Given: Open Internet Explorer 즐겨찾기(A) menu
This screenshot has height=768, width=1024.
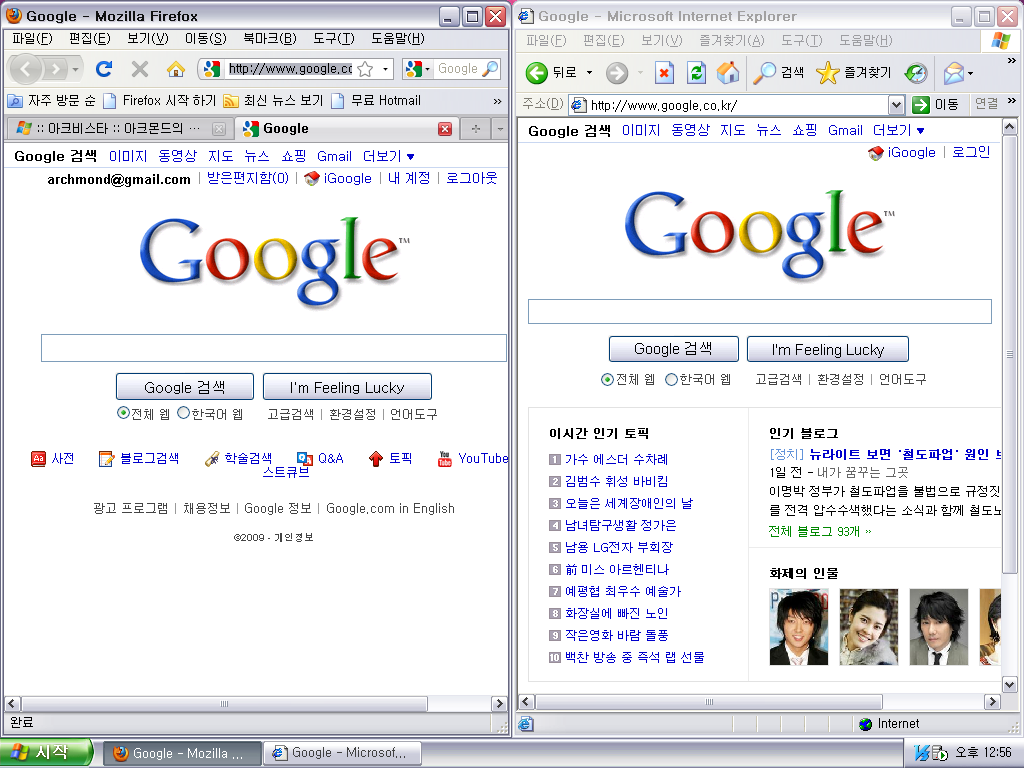Looking at the screenshot, I should 731,40.
